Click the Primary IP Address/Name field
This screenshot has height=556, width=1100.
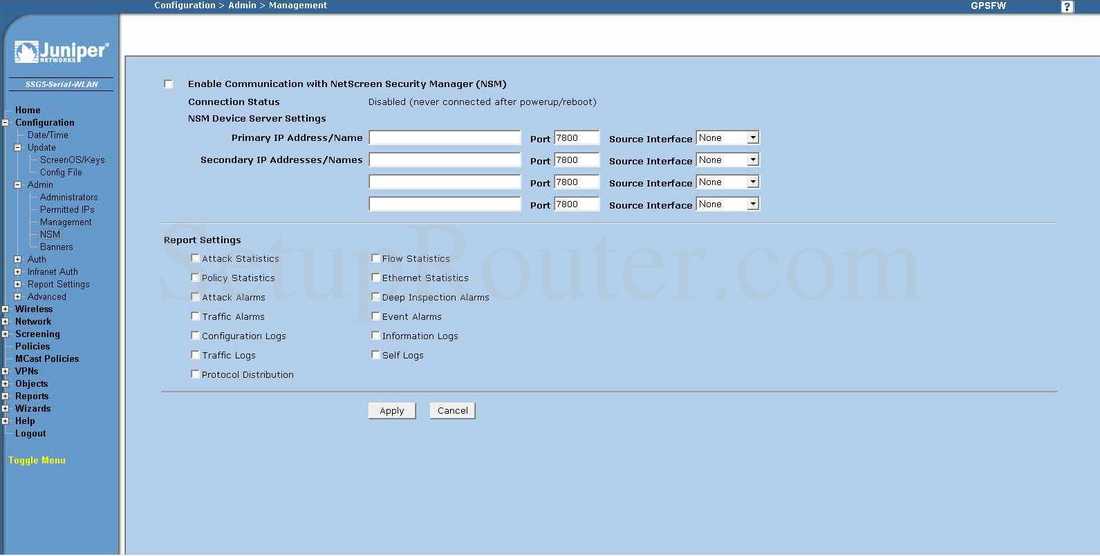pos(445,138)
